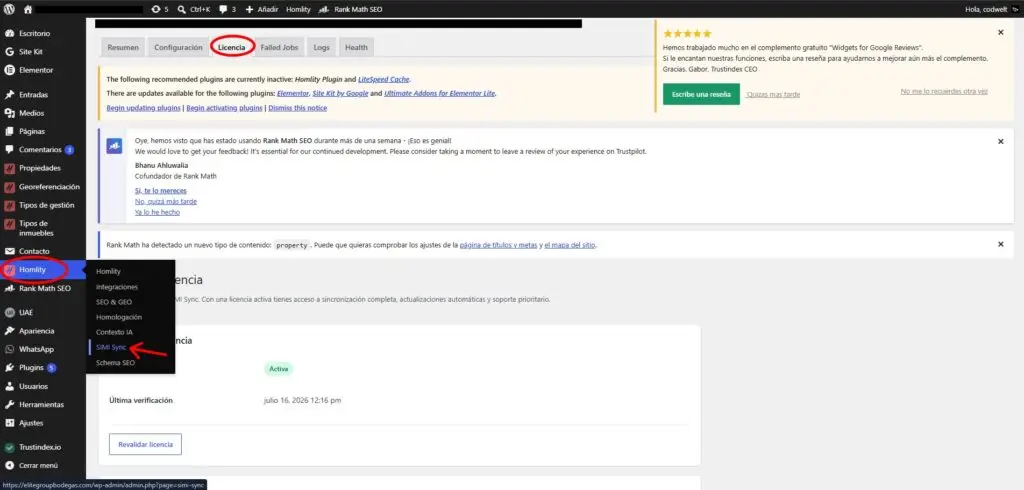Open Comentarios sidebar menu

(42, 150)
